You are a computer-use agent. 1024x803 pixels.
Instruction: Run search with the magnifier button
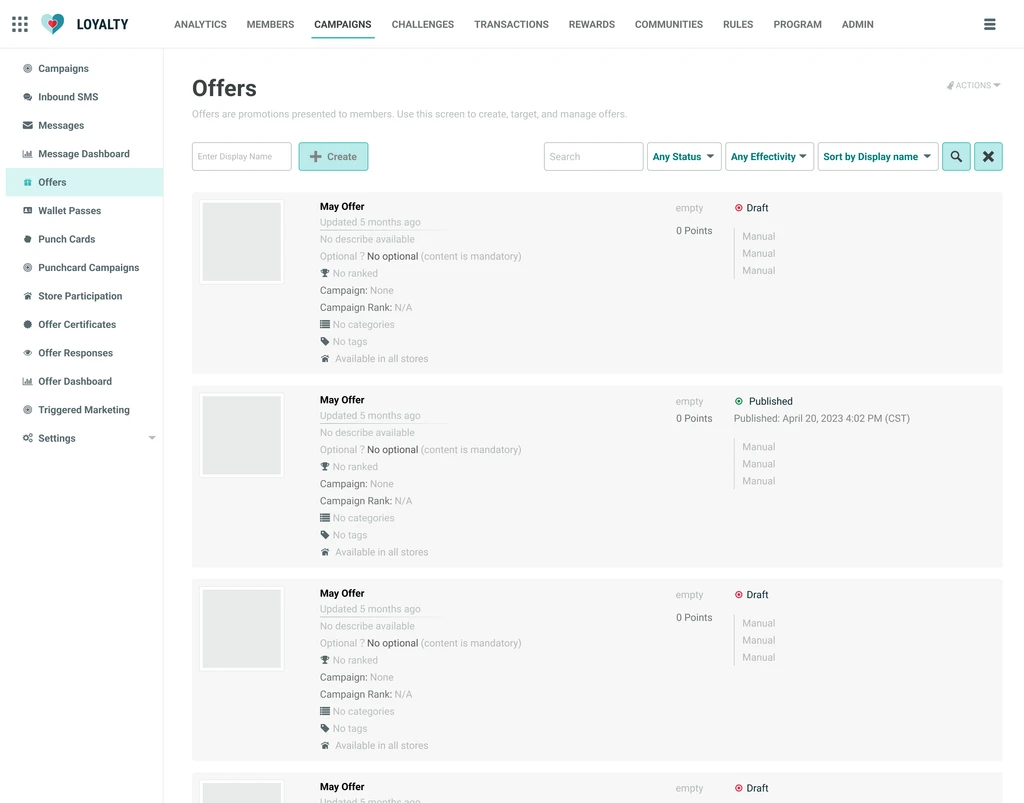tap(956, 157)
